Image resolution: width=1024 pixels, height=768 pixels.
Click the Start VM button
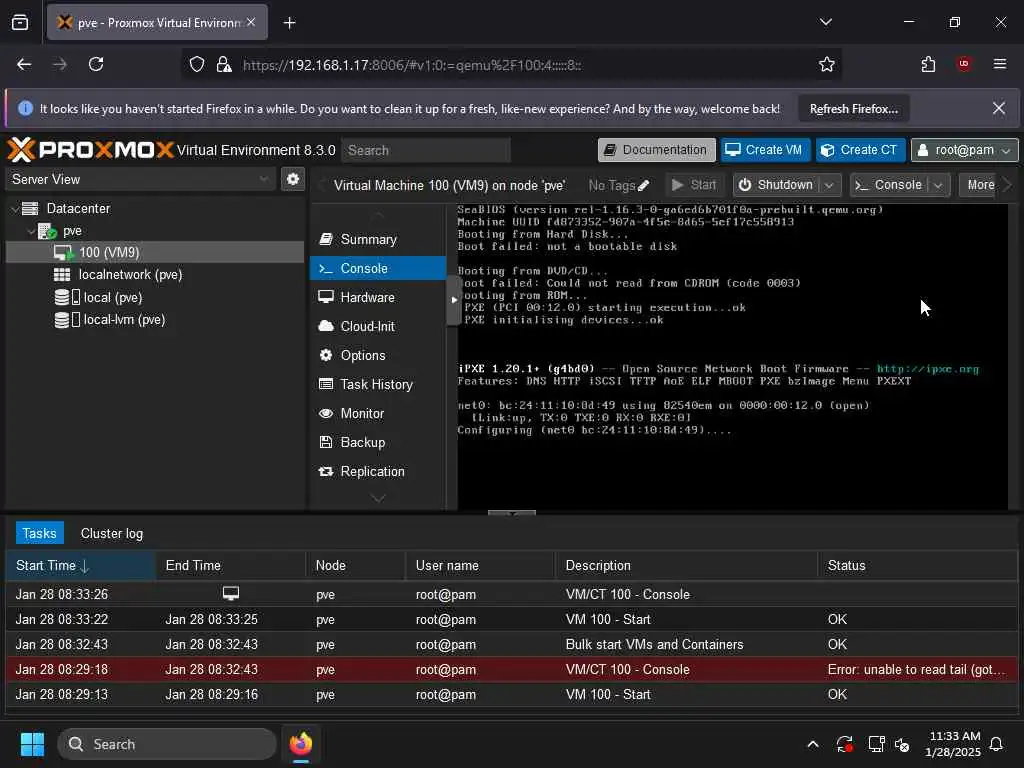coord(694,185)
